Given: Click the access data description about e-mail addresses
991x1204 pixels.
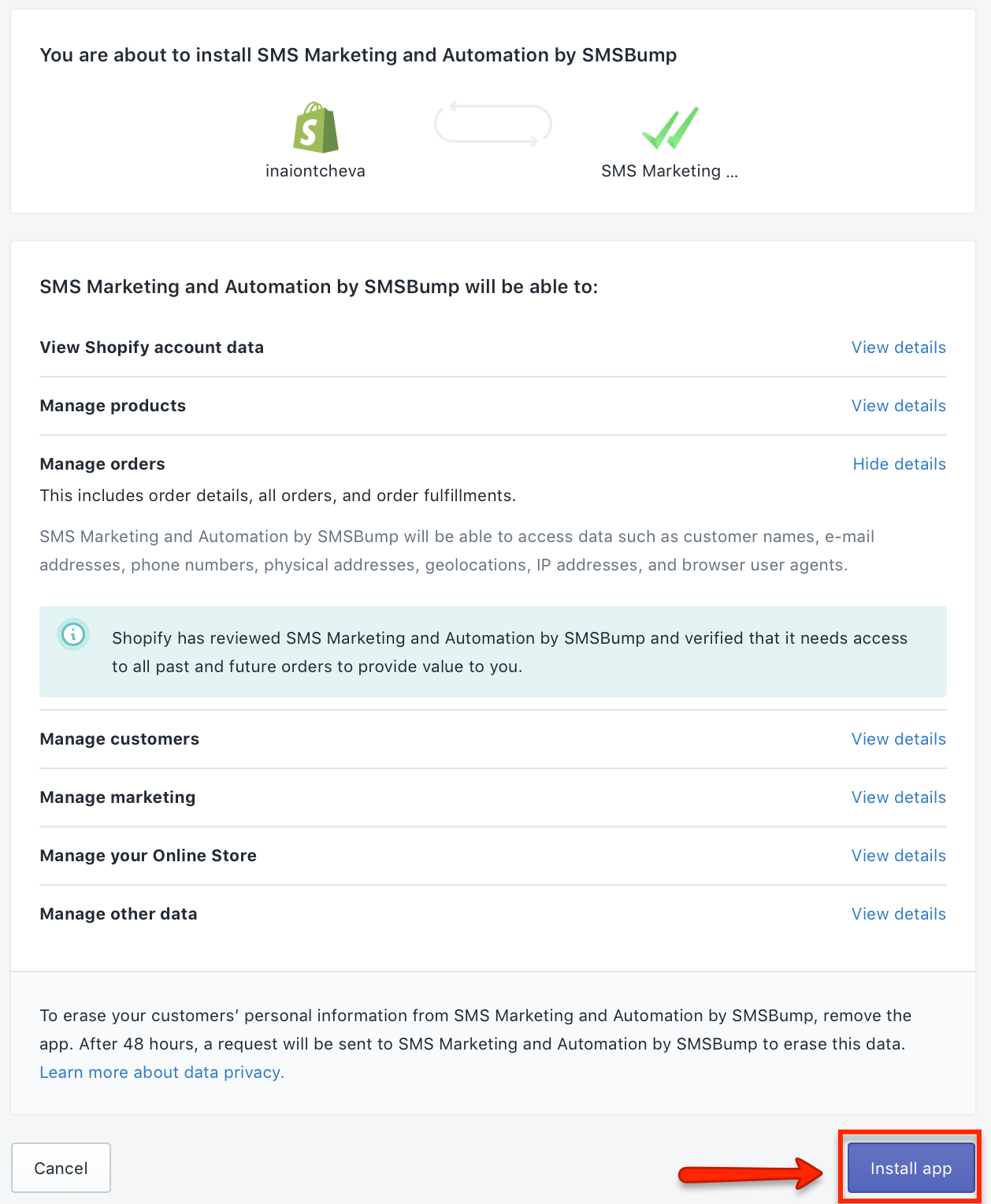Looking at the screenshot, I should (x=457, y=551).
